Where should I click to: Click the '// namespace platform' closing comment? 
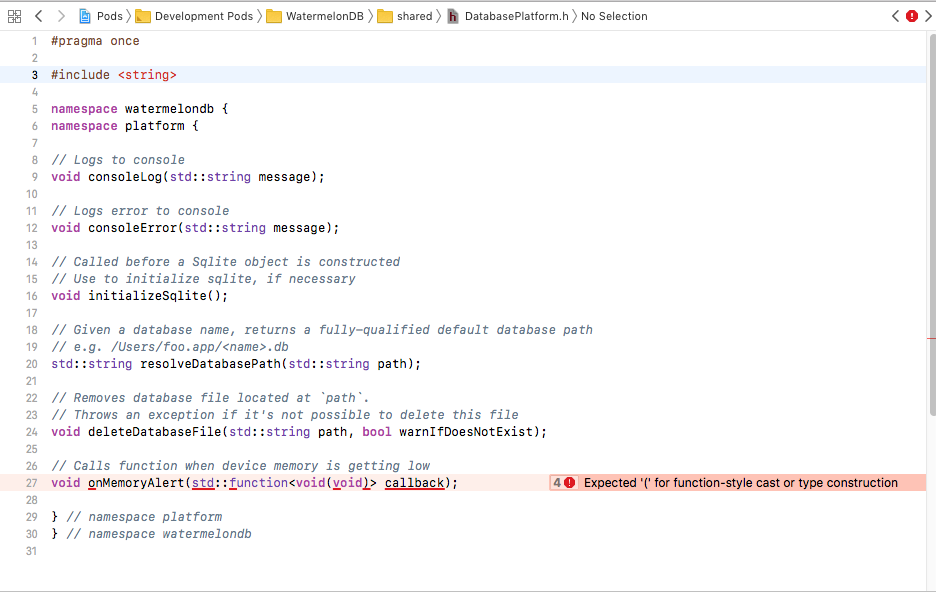click(144, 517)
